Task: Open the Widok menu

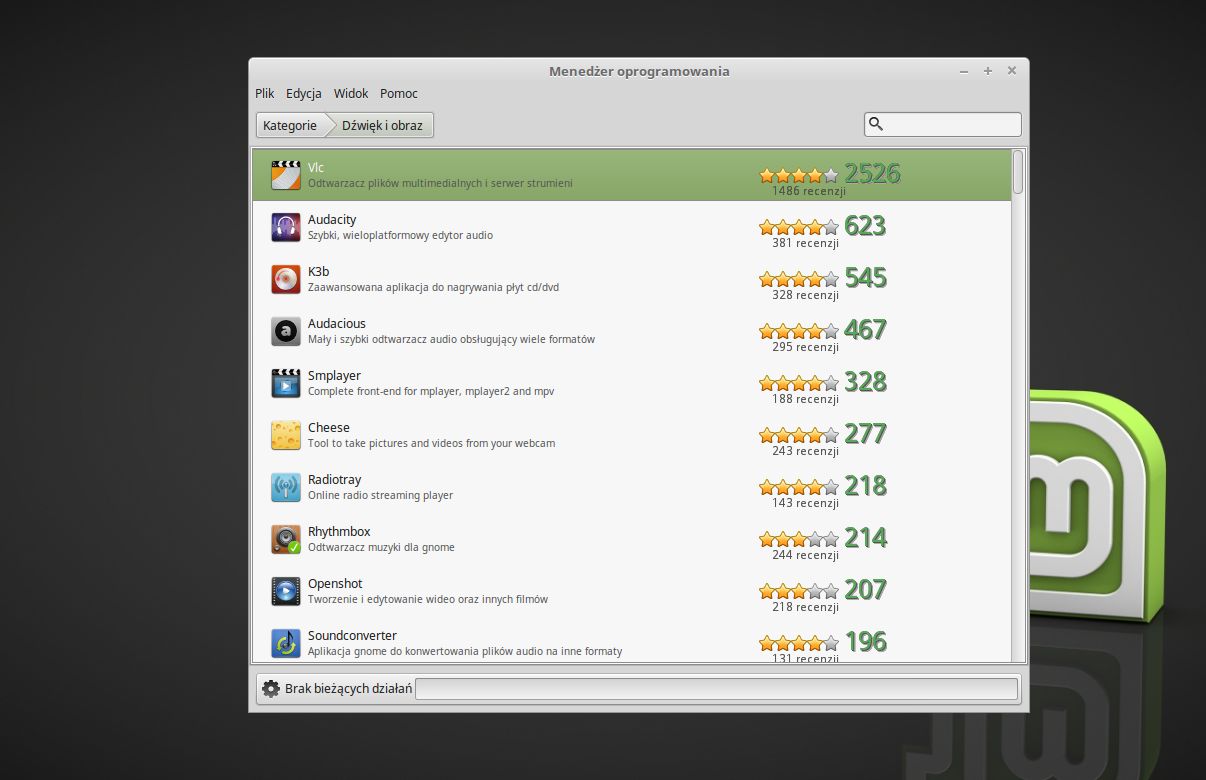Action: (351, 93)
